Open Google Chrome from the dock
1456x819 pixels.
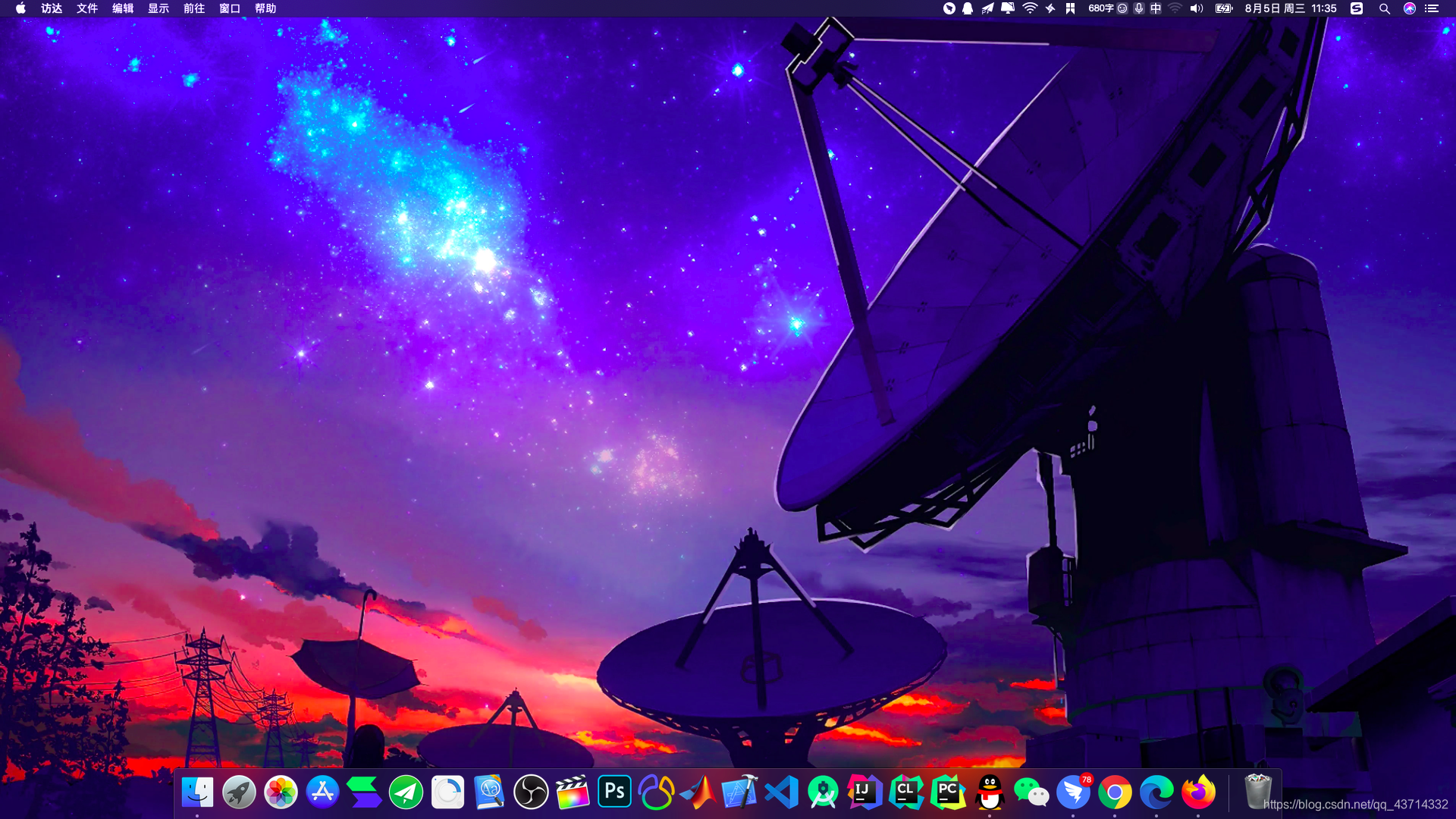[x=1115, y=792]
